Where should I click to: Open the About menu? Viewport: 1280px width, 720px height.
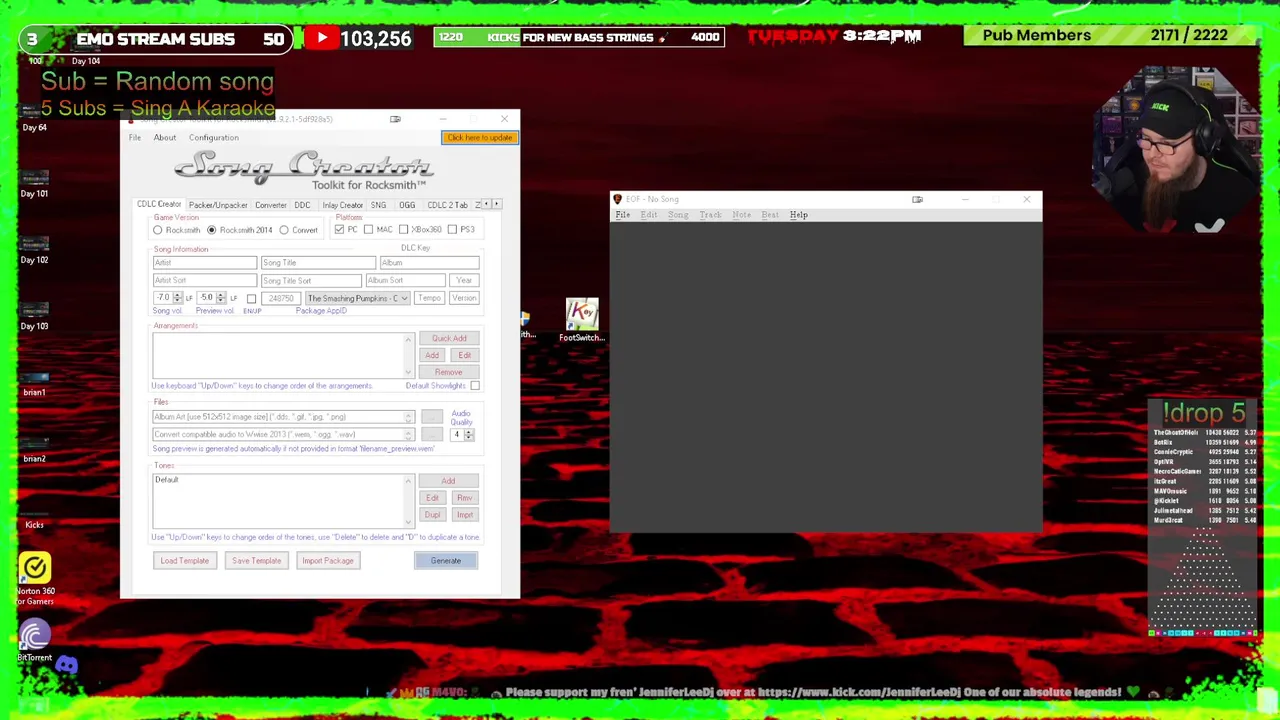164,138
